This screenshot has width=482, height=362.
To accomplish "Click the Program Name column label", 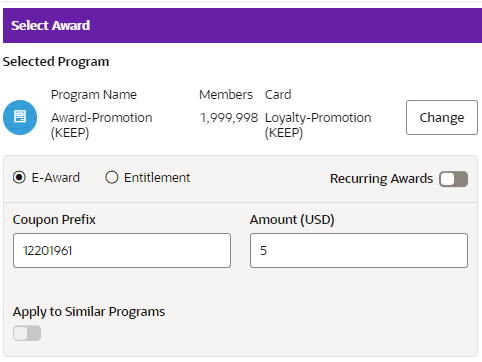I will 94,95.
